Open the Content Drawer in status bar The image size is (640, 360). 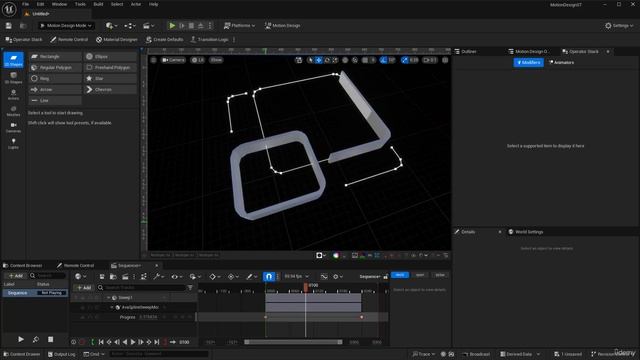22,354
